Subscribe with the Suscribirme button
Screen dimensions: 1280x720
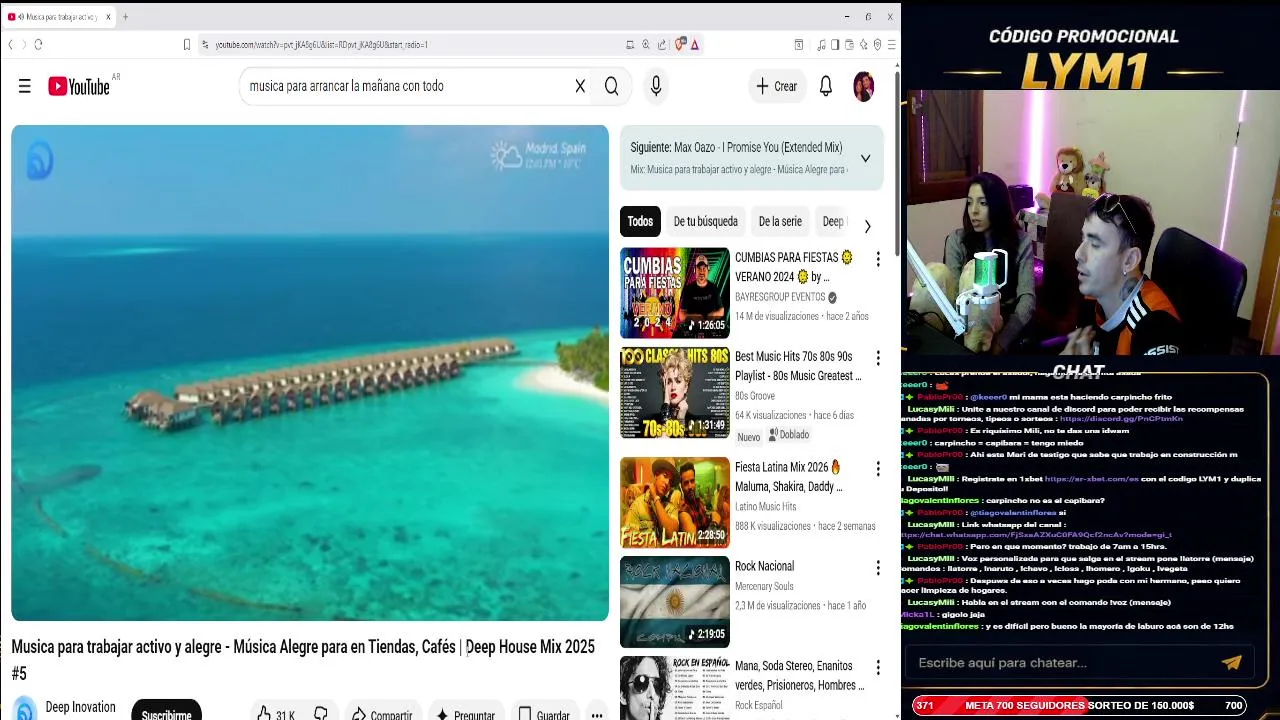pos(166,712)
